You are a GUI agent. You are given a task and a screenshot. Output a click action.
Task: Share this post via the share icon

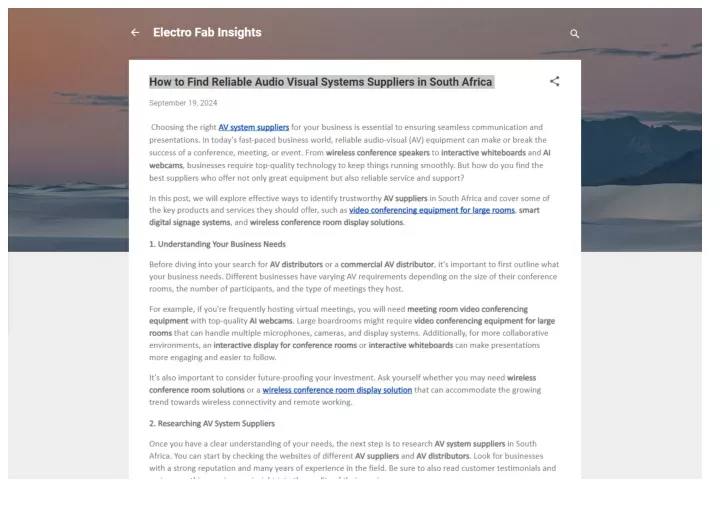click(x=555, y=81)
